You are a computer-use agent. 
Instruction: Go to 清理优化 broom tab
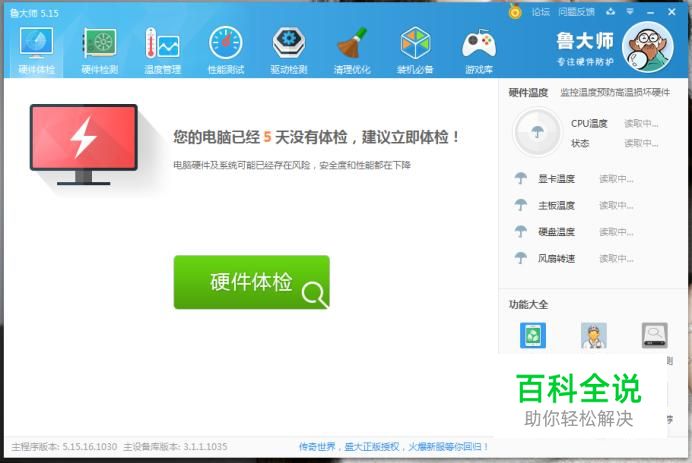(352, 51)
